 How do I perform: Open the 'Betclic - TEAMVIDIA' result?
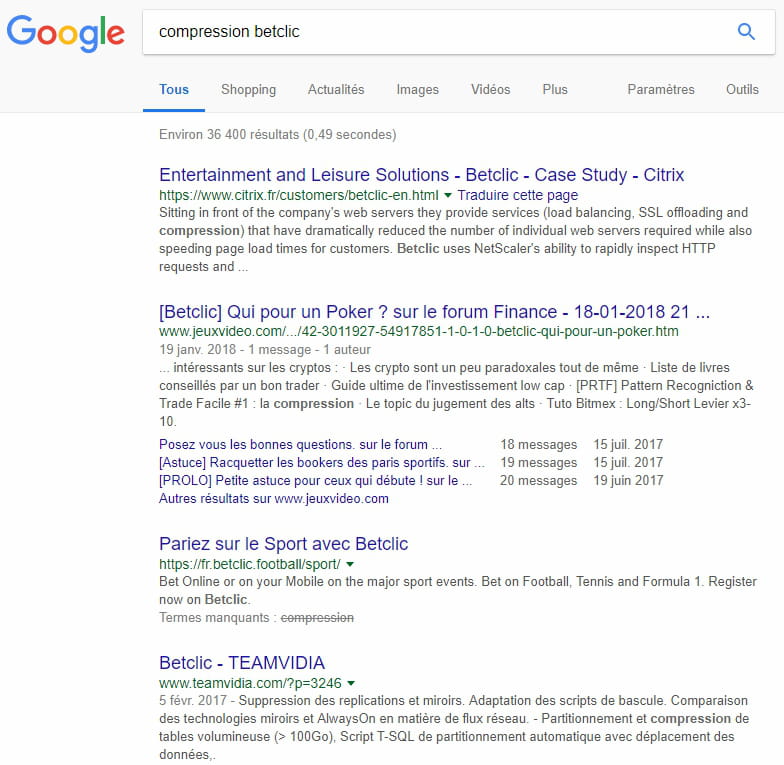242,662
